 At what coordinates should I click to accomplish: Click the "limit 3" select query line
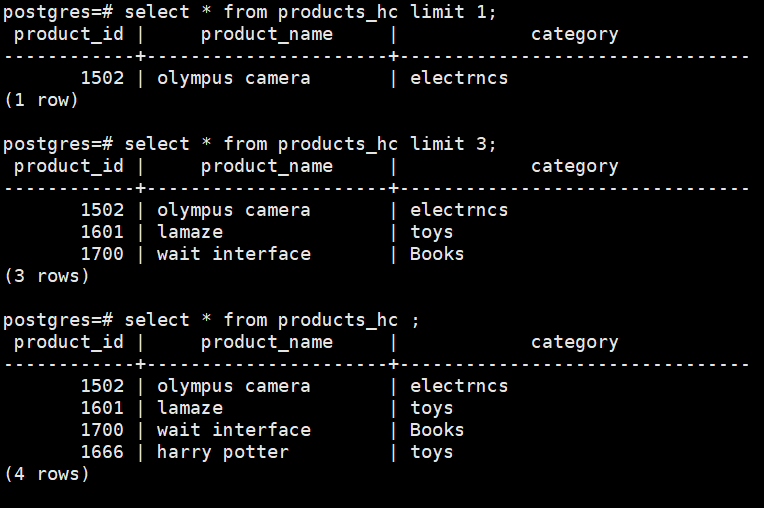click(250, 144)
